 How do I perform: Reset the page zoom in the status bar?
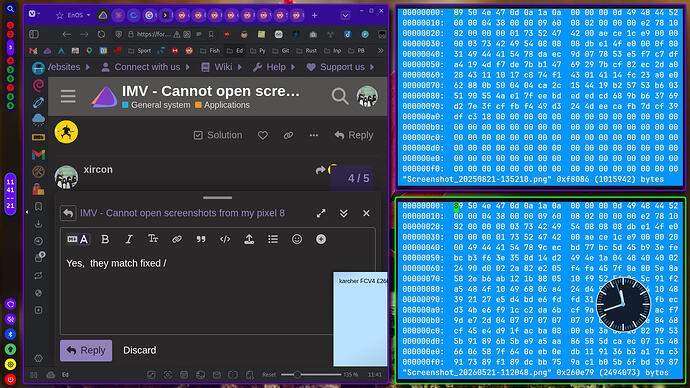(269, 375)
